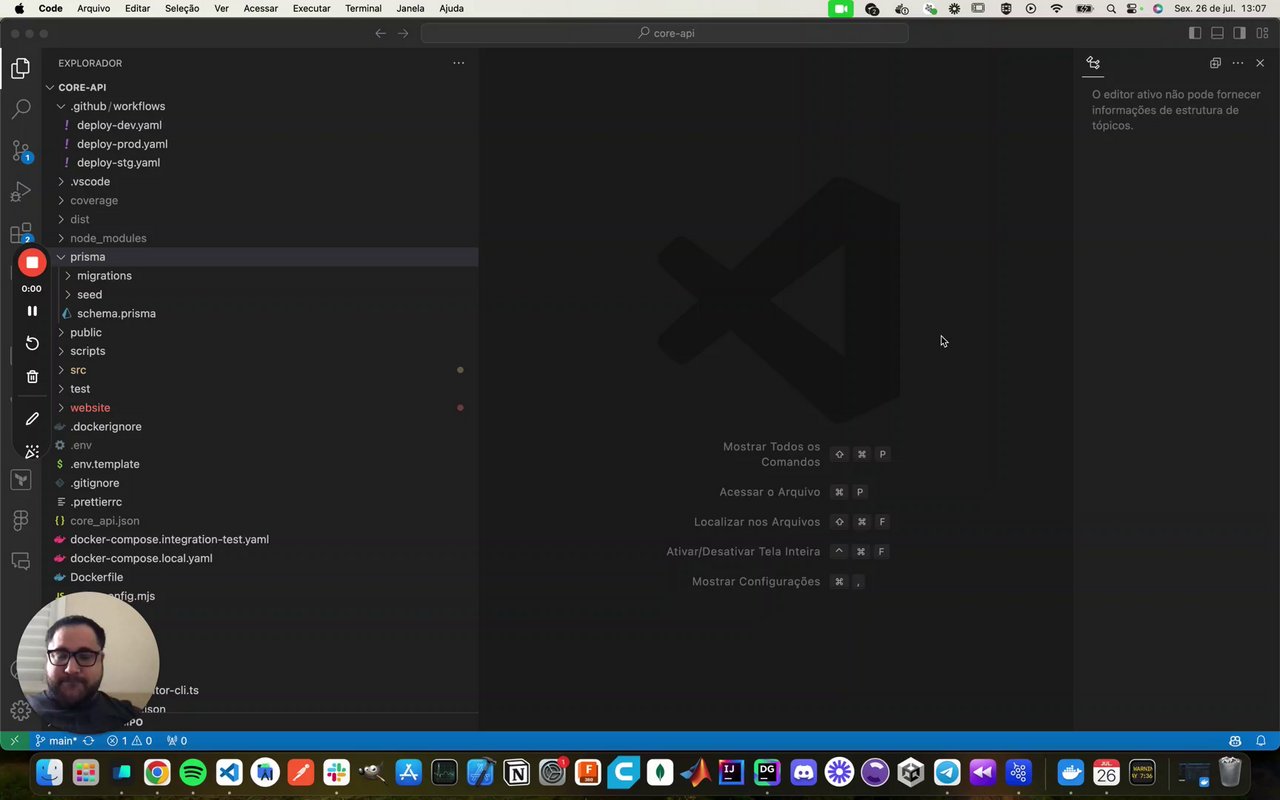Pause the screen recording
Image resolution: width=1280 pixels, height=800 pixels.
(32, 311)
